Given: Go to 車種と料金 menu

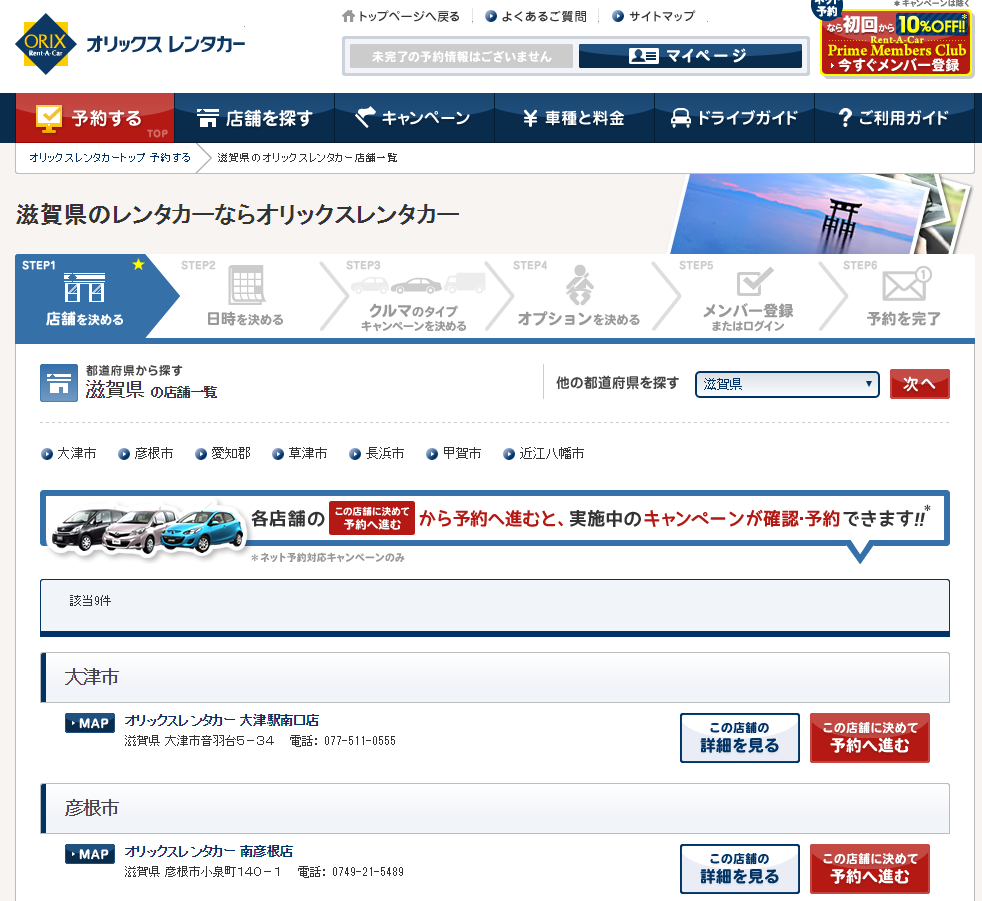Looking at the screenshot, I should pos(574,118).
